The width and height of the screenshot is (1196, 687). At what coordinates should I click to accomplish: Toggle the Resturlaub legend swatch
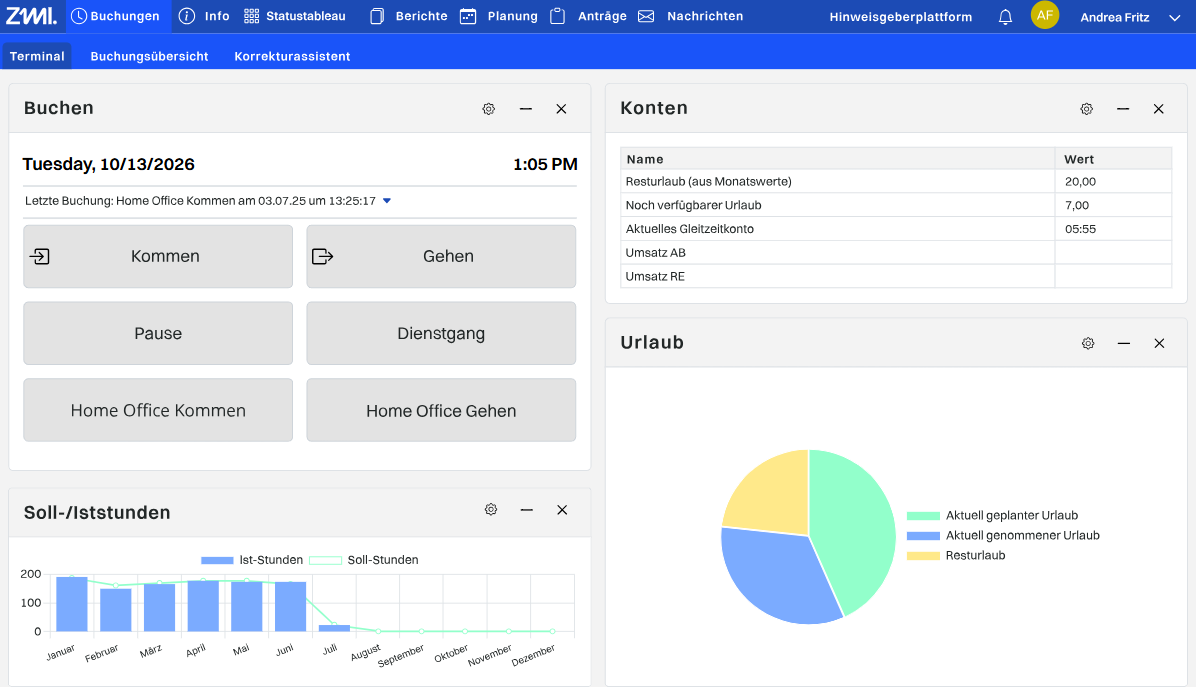coord(923,555)
